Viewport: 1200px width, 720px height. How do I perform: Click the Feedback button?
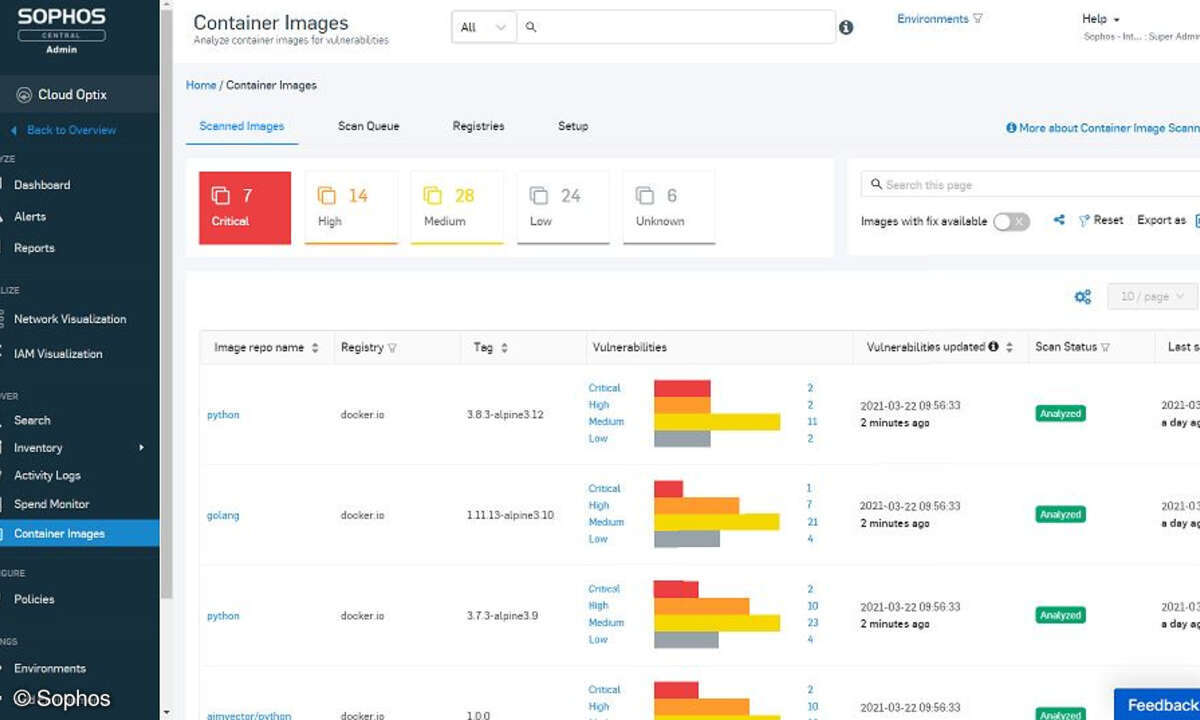point(1158,705)
